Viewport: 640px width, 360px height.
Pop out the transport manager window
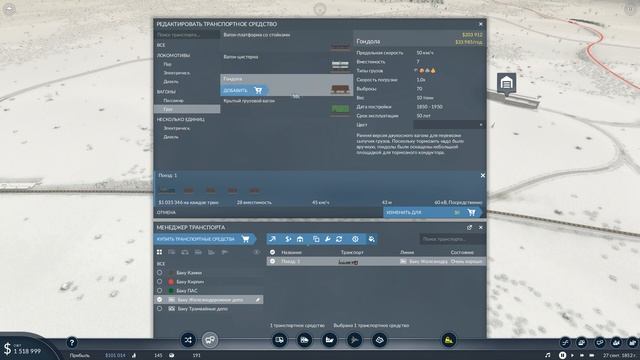click(469, 227)
